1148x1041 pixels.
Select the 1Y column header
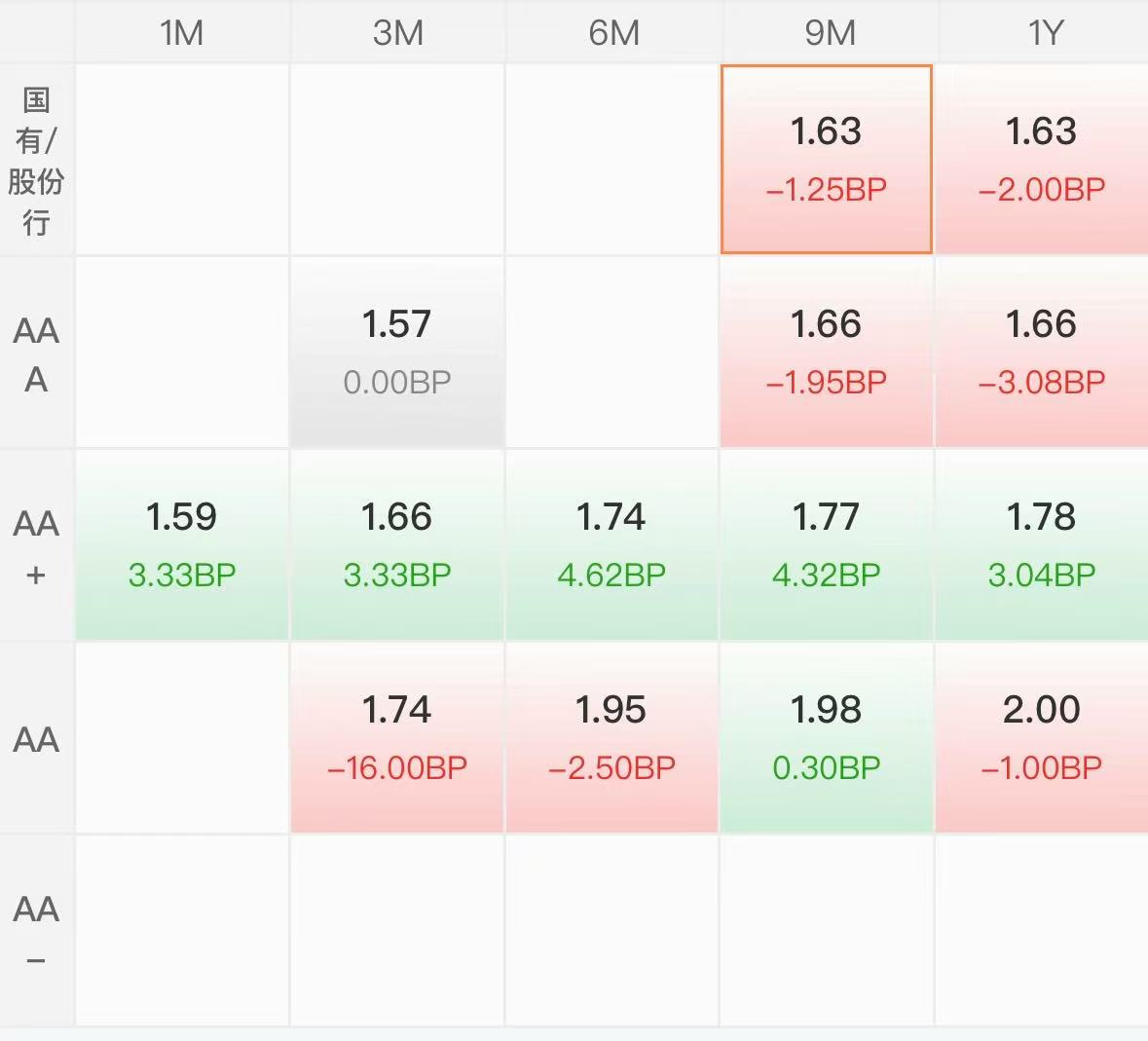pos(1043,31)
